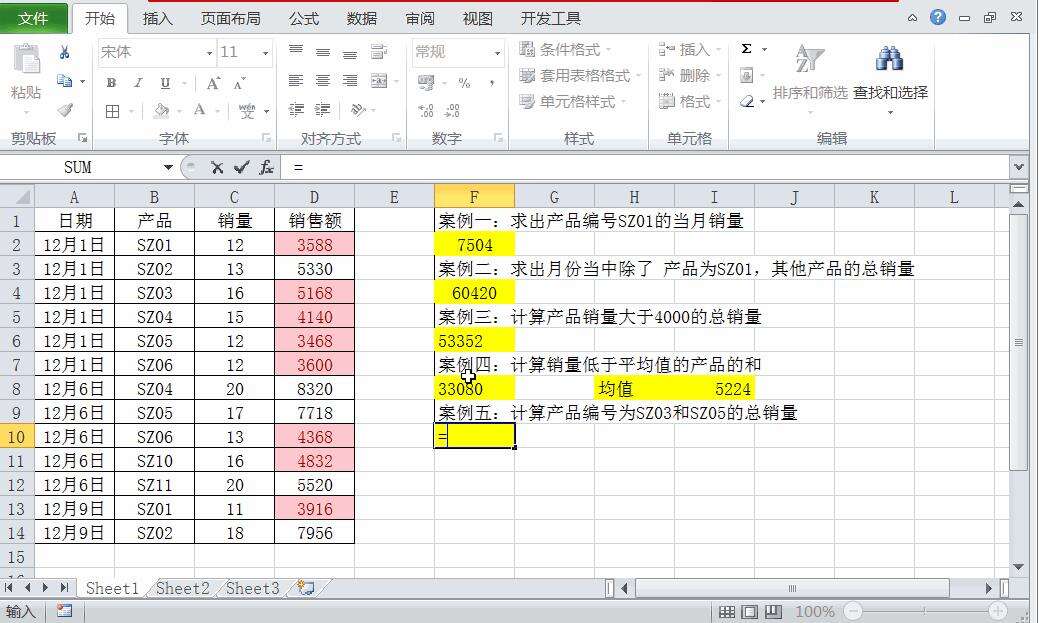Switch to the 开发工具 tab
Image resolution: width=1043 pixels, height=623 pixels.
(551, 19)
